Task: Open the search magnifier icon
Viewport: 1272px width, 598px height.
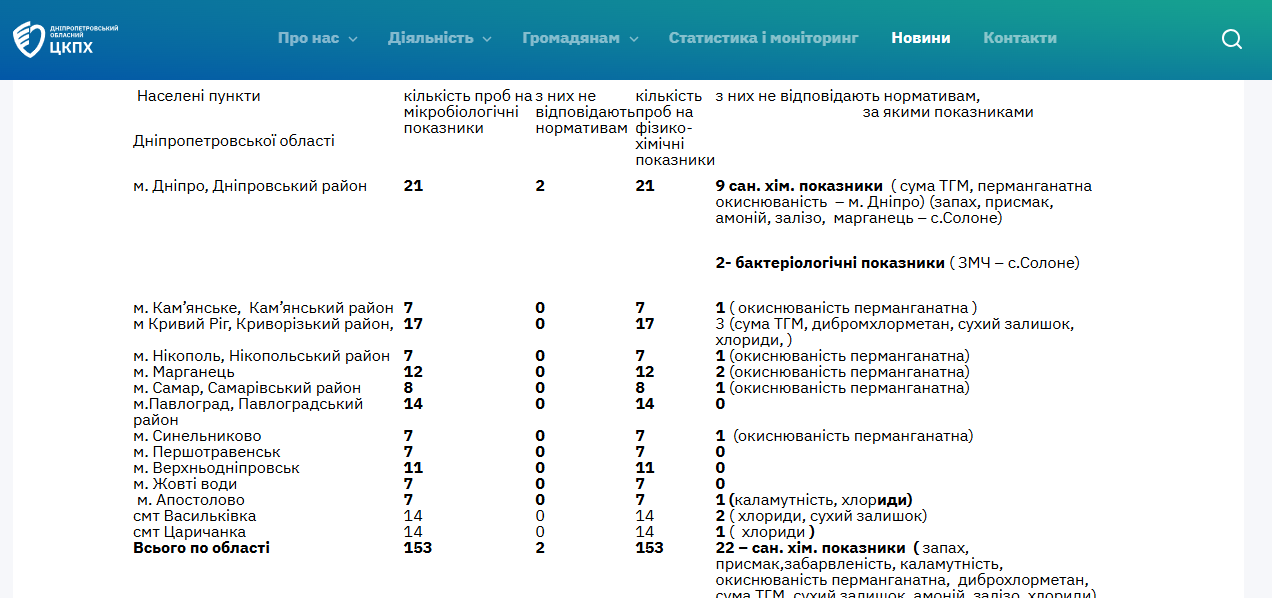Action: tap(1232, 39)
